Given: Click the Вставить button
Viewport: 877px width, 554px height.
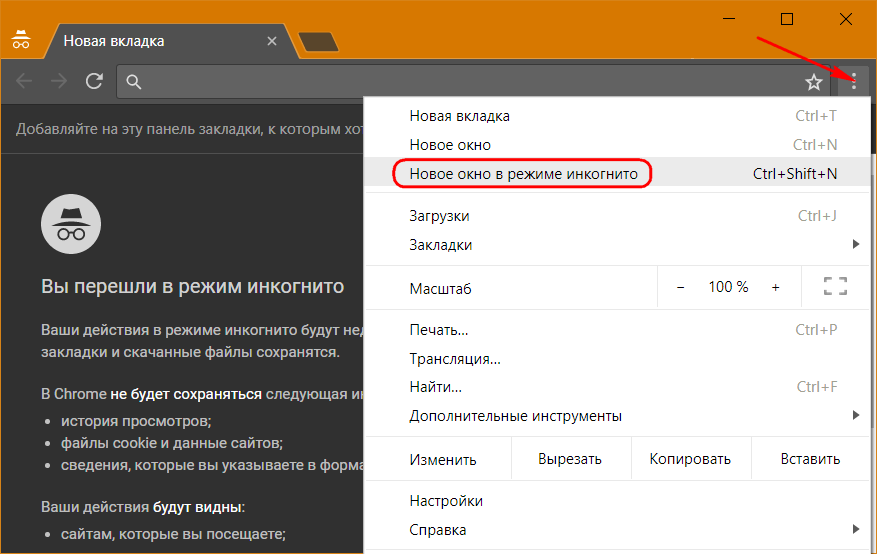Looking at the screenshot, I should coord(810,459).
